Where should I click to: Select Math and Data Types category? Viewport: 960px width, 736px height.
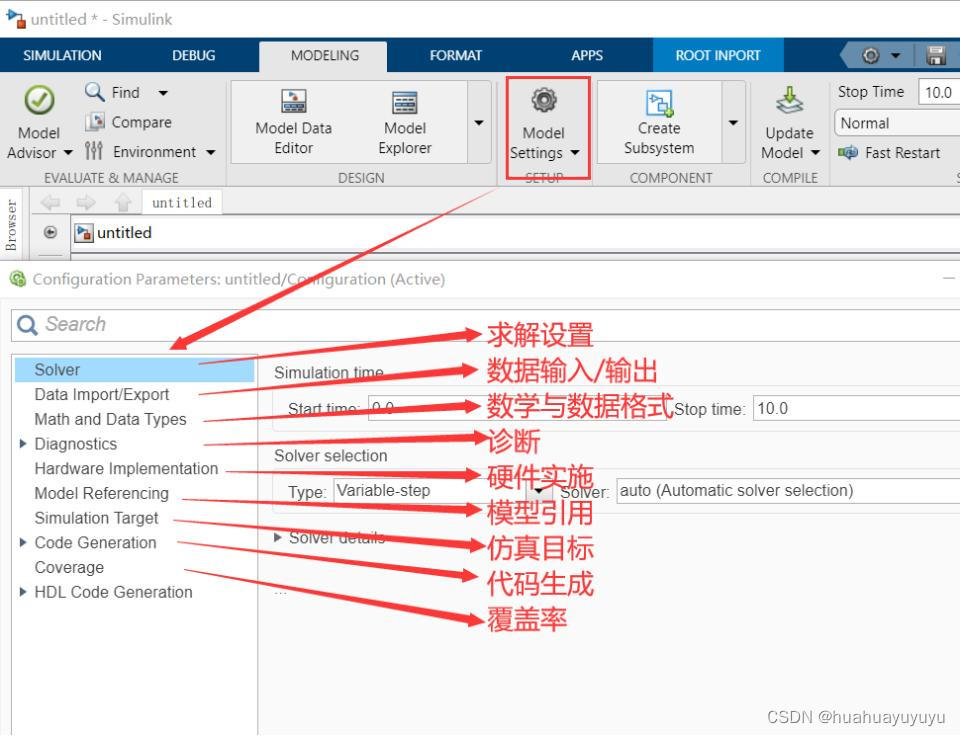tap(110, 419)
